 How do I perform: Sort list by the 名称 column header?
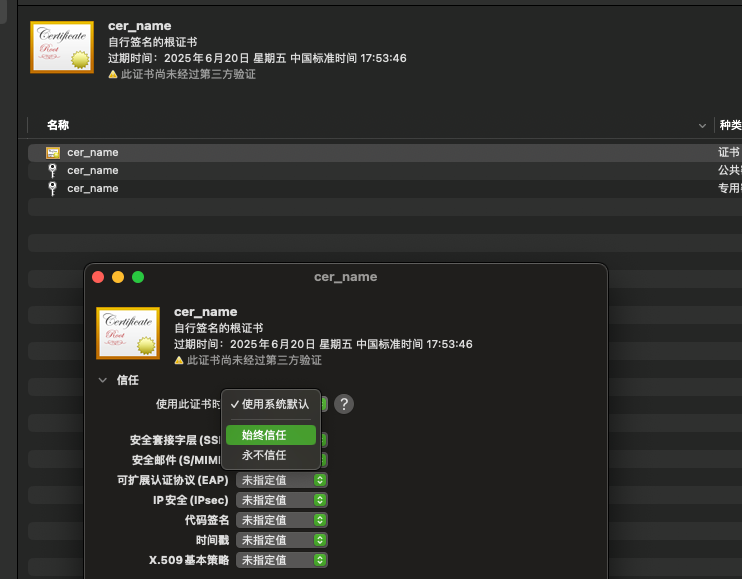pyautogui.click(x=58, y=125)
